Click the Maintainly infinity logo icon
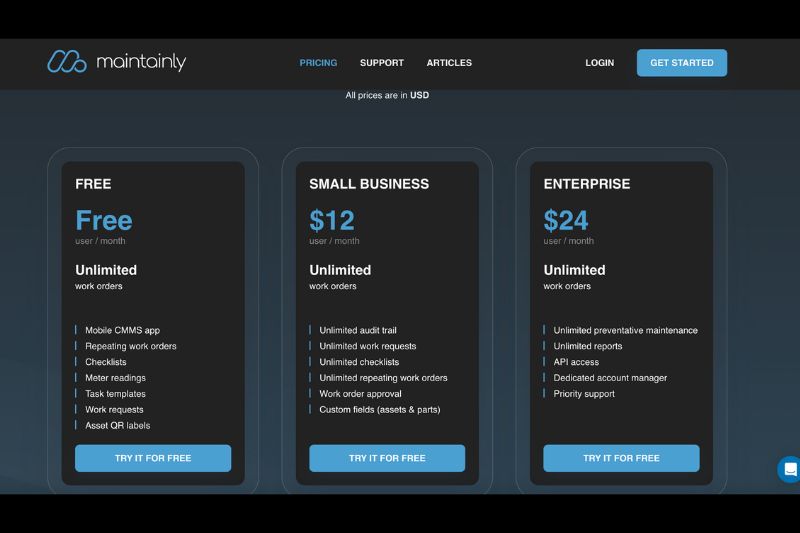 click(x=67, y=62)
